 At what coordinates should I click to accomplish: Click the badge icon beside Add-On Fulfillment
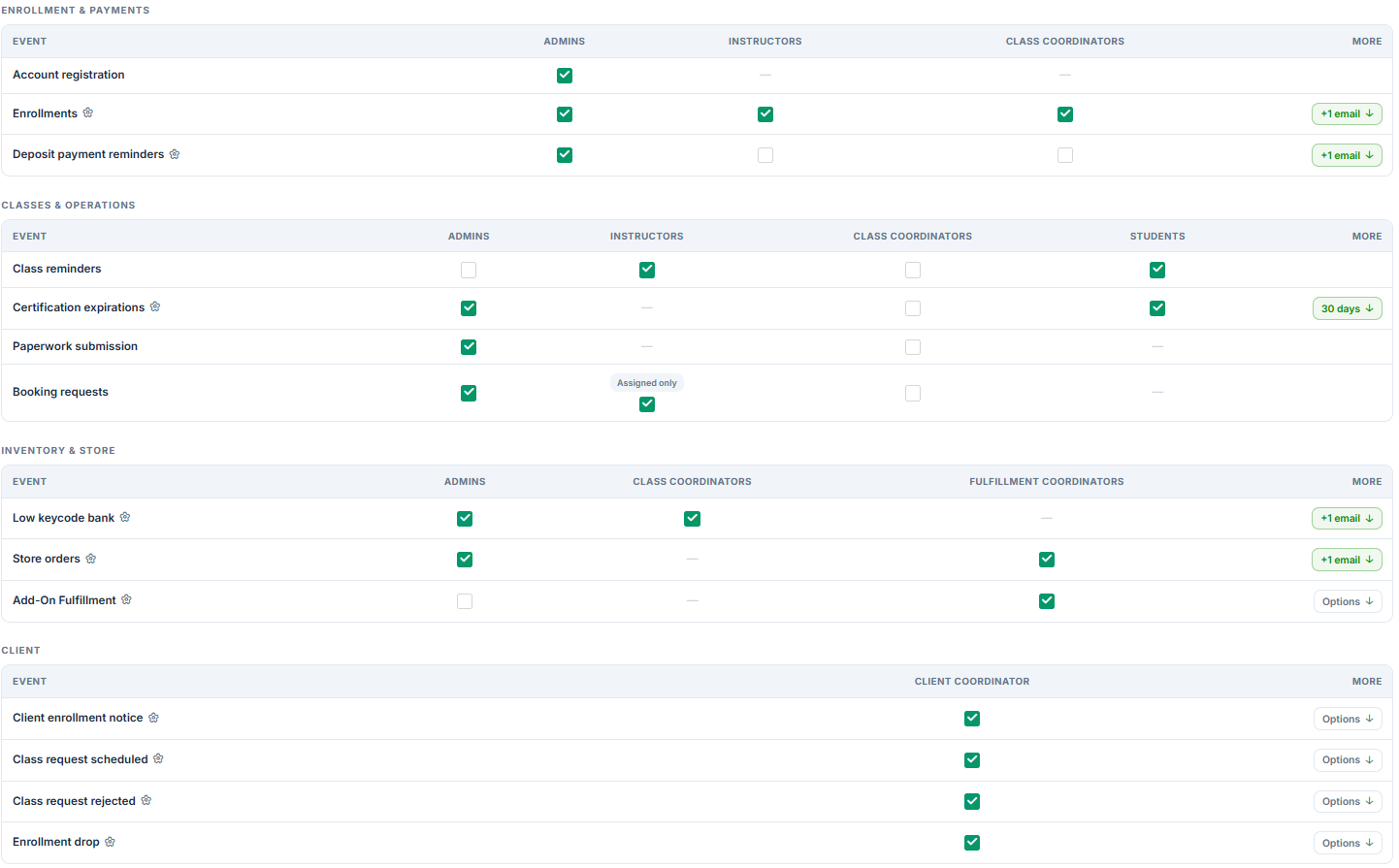point(126,600)
